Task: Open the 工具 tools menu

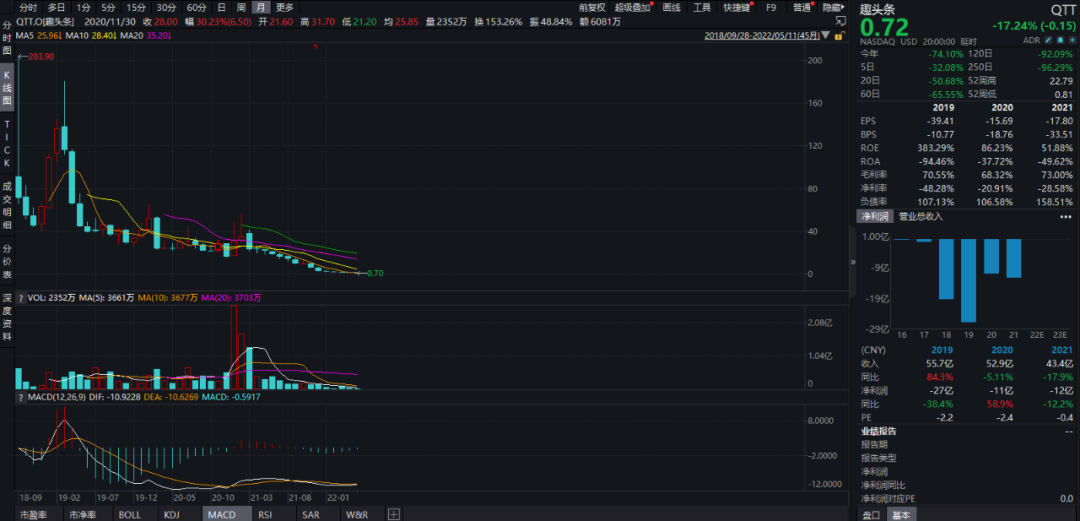Action: tap(702, 8)
